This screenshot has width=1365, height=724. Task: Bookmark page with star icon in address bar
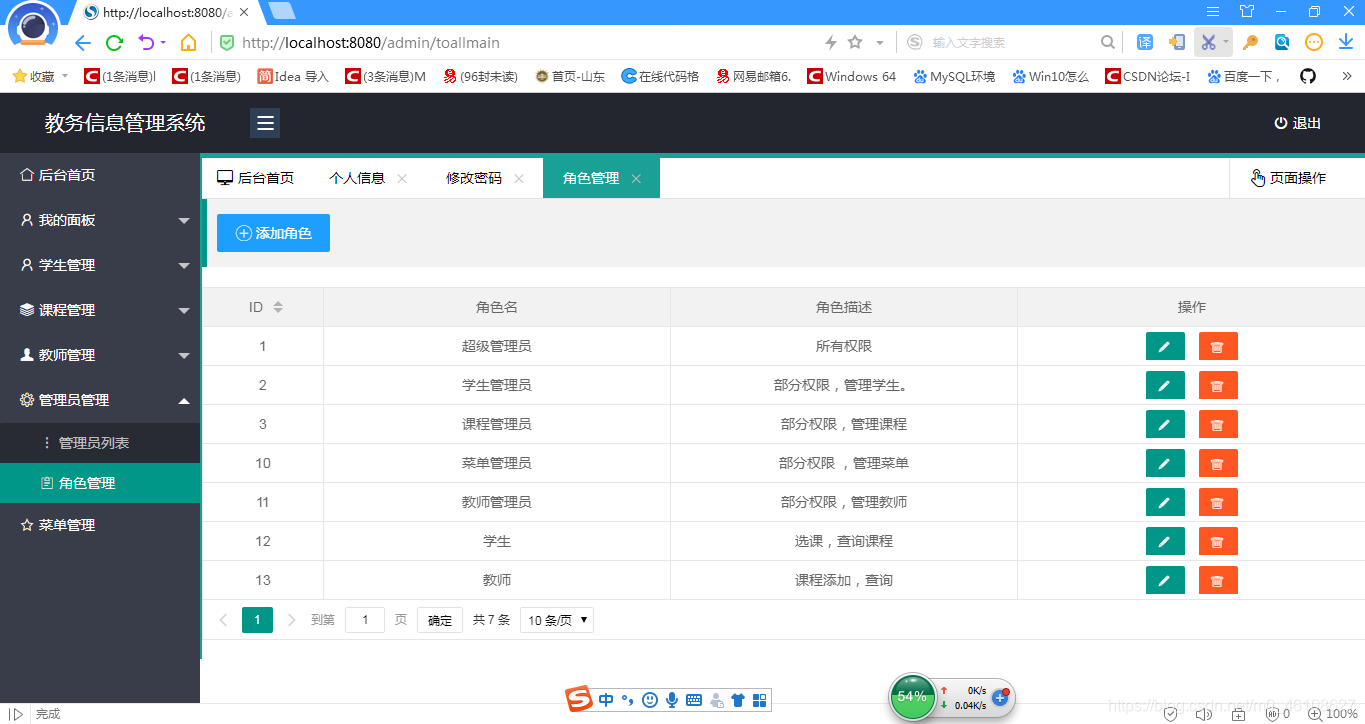(855, 42)
